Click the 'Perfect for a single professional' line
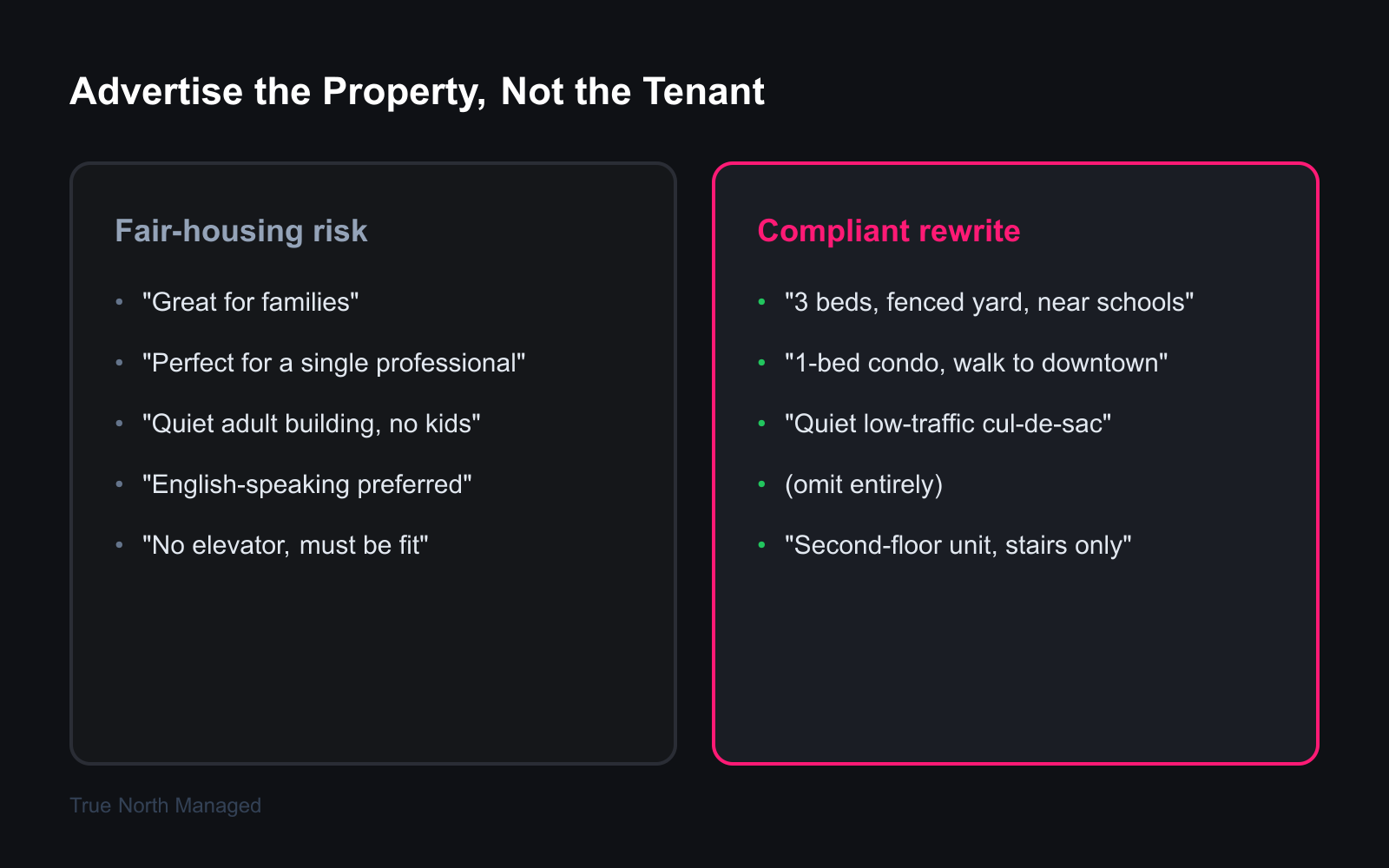This screenshot has height=868, width=1389. tap(334, 363)
